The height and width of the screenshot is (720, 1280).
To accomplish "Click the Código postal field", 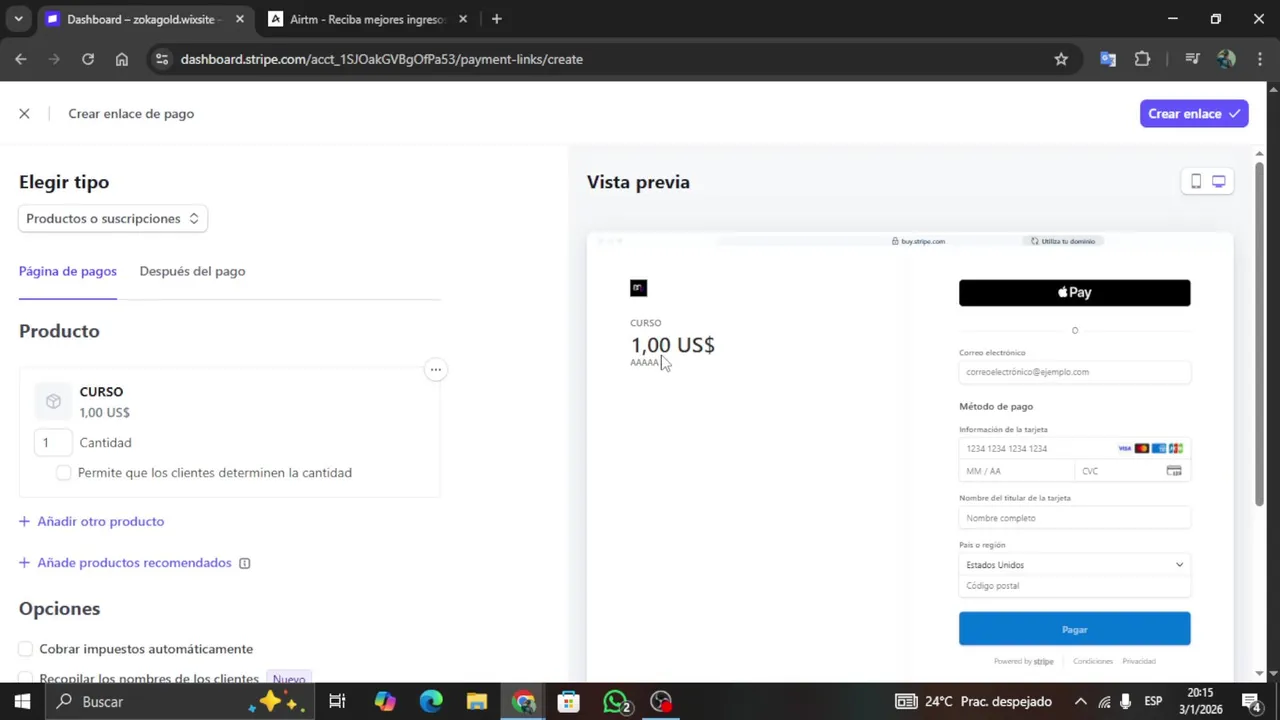I will 1074,586.
